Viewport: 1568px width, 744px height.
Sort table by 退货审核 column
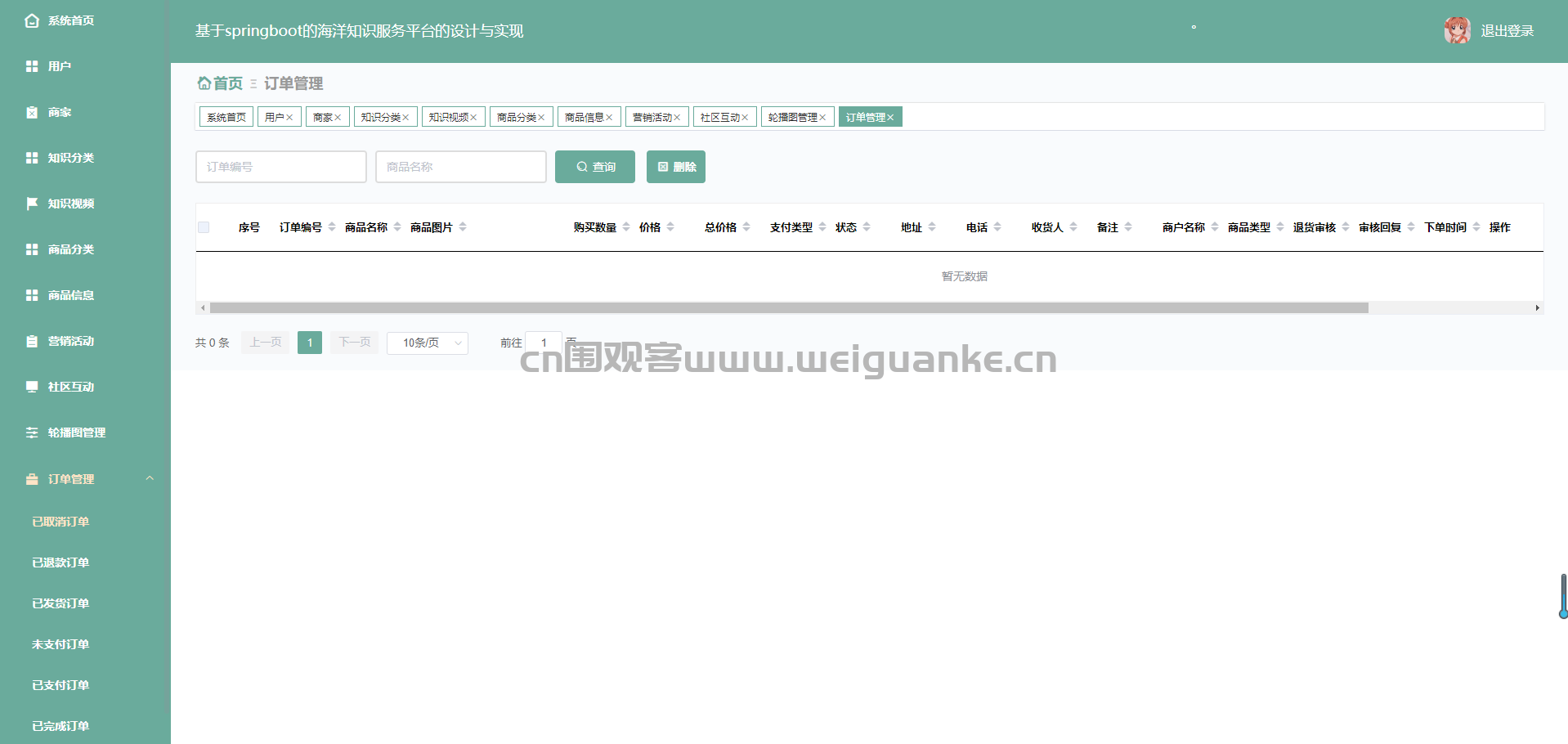tap(1346, 227)
